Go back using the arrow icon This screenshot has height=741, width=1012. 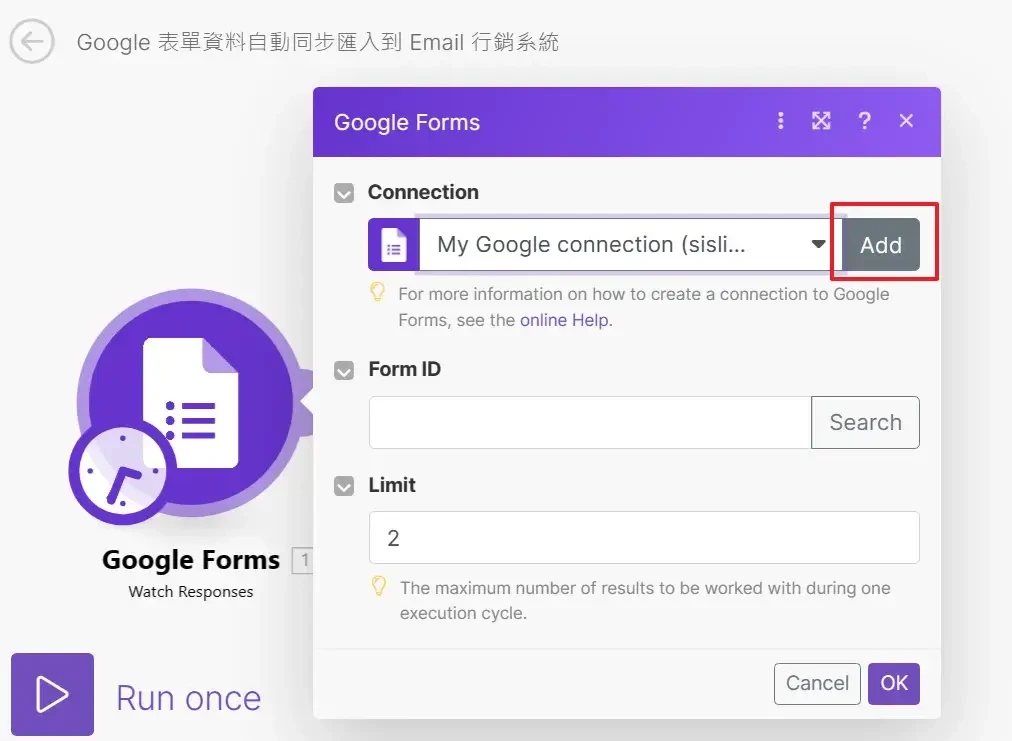[32, 41]
